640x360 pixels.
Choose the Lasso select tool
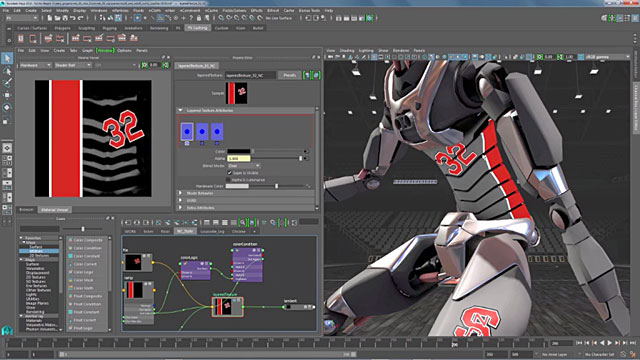7,71
